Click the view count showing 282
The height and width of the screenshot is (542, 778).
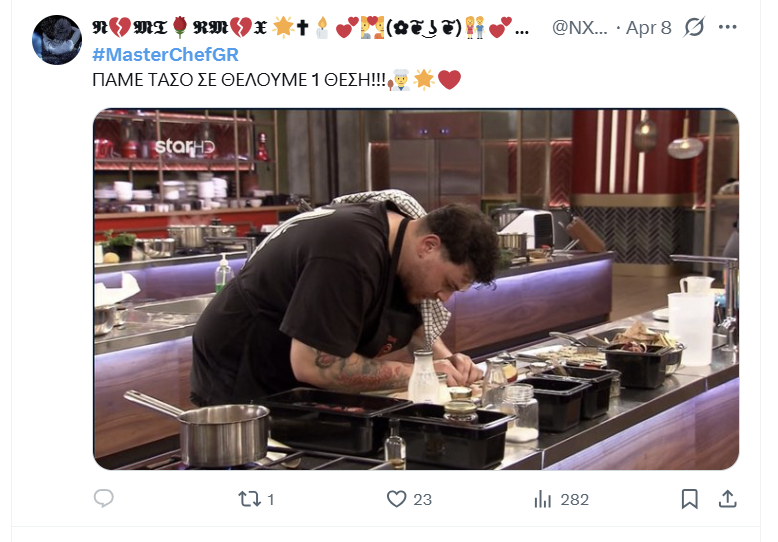coord(574,499)
